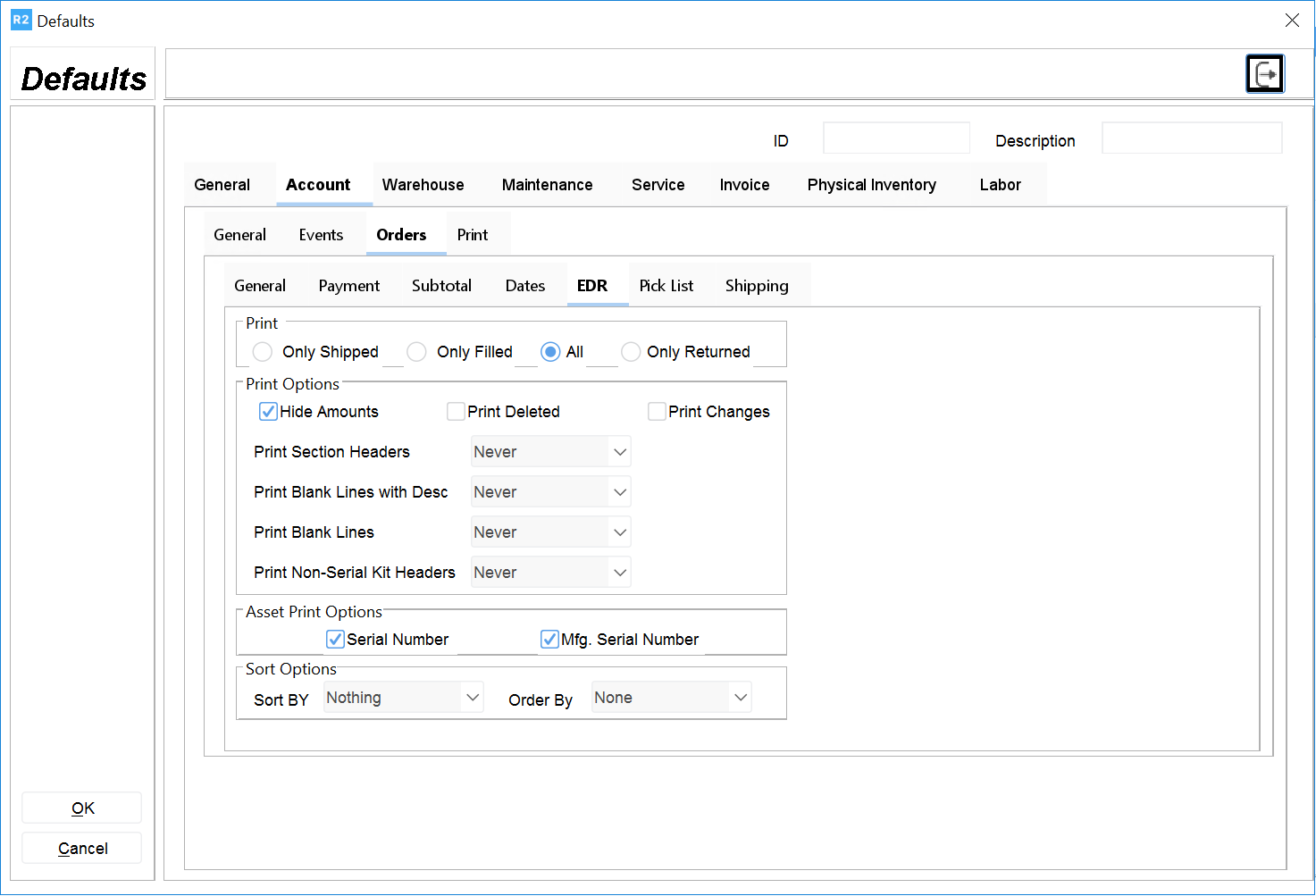Open the Pick List tab
Viewport: 1316px width, 896px height.
666,286
